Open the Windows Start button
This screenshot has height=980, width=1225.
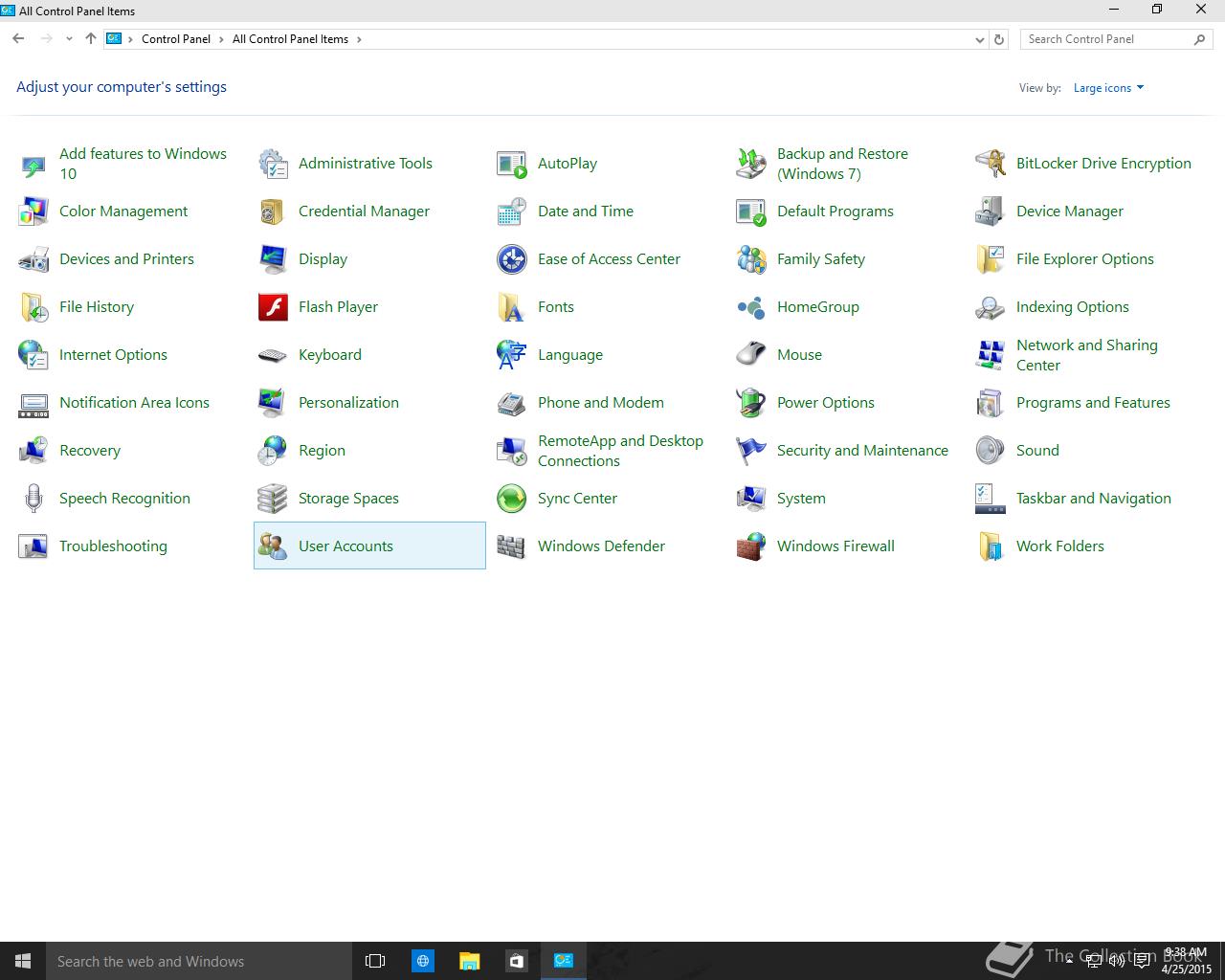tap(23, 961)
